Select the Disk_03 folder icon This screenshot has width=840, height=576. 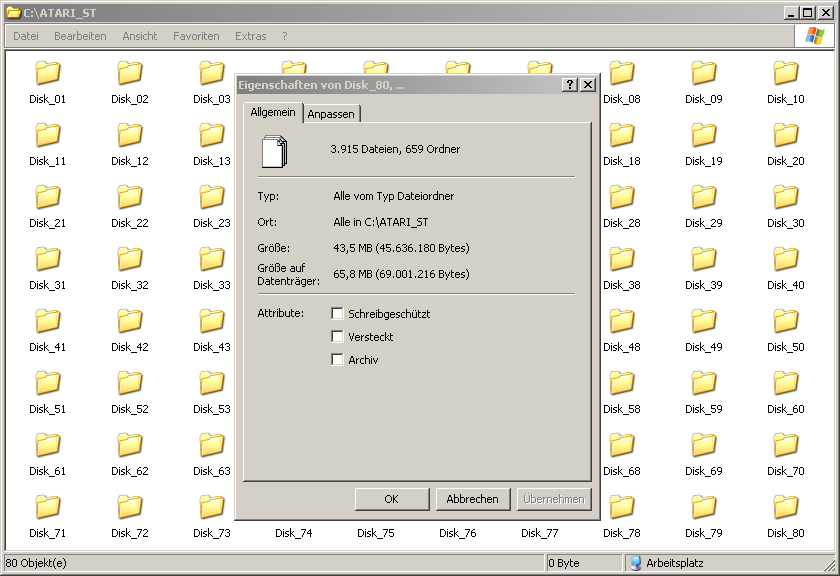(x=212, y=73)
